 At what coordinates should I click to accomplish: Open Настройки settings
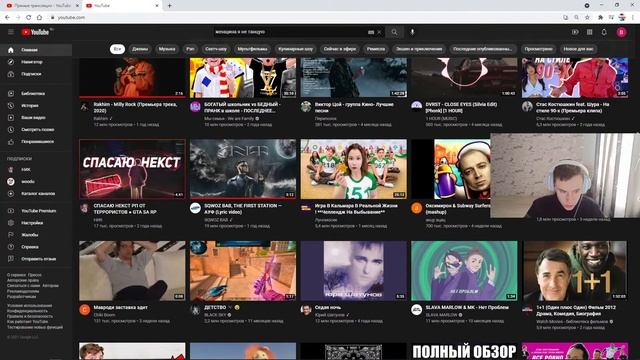[x=36, y=223]
